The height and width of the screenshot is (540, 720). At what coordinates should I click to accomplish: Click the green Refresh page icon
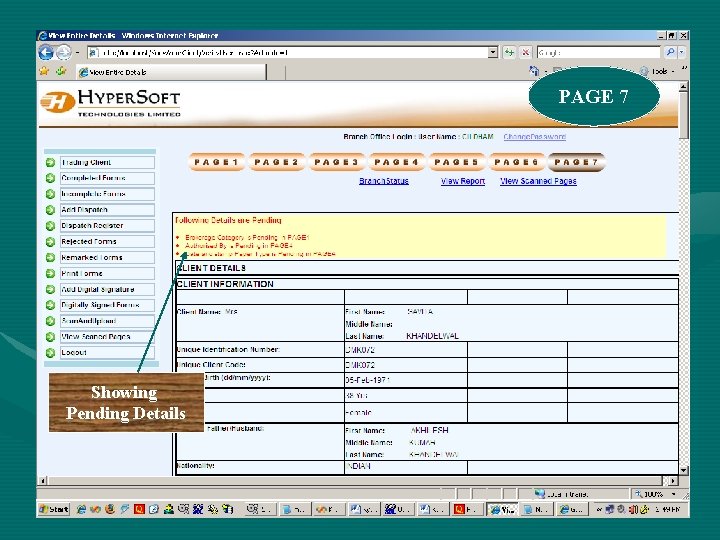509,52
